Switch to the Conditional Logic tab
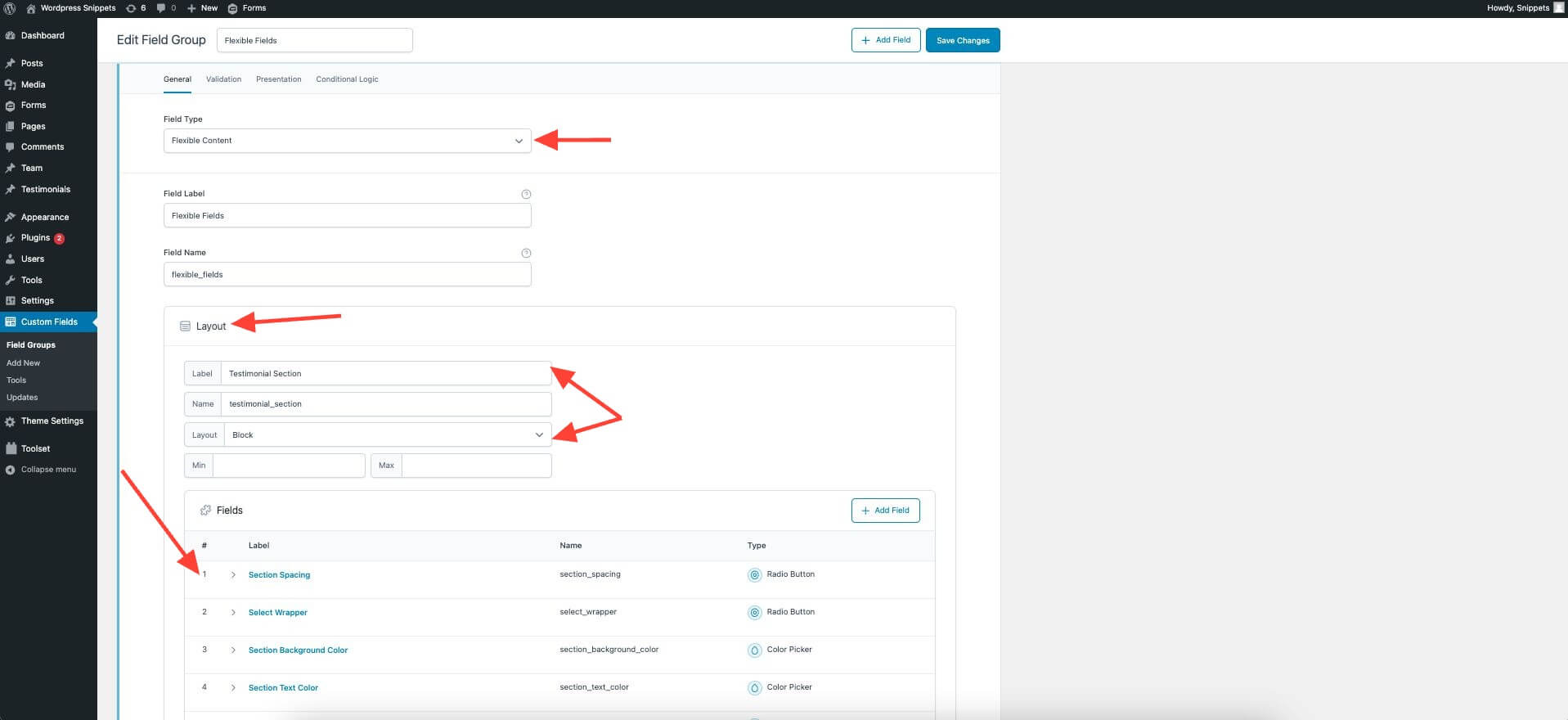This screenshot has height=720, width=1568. [347, 79]
